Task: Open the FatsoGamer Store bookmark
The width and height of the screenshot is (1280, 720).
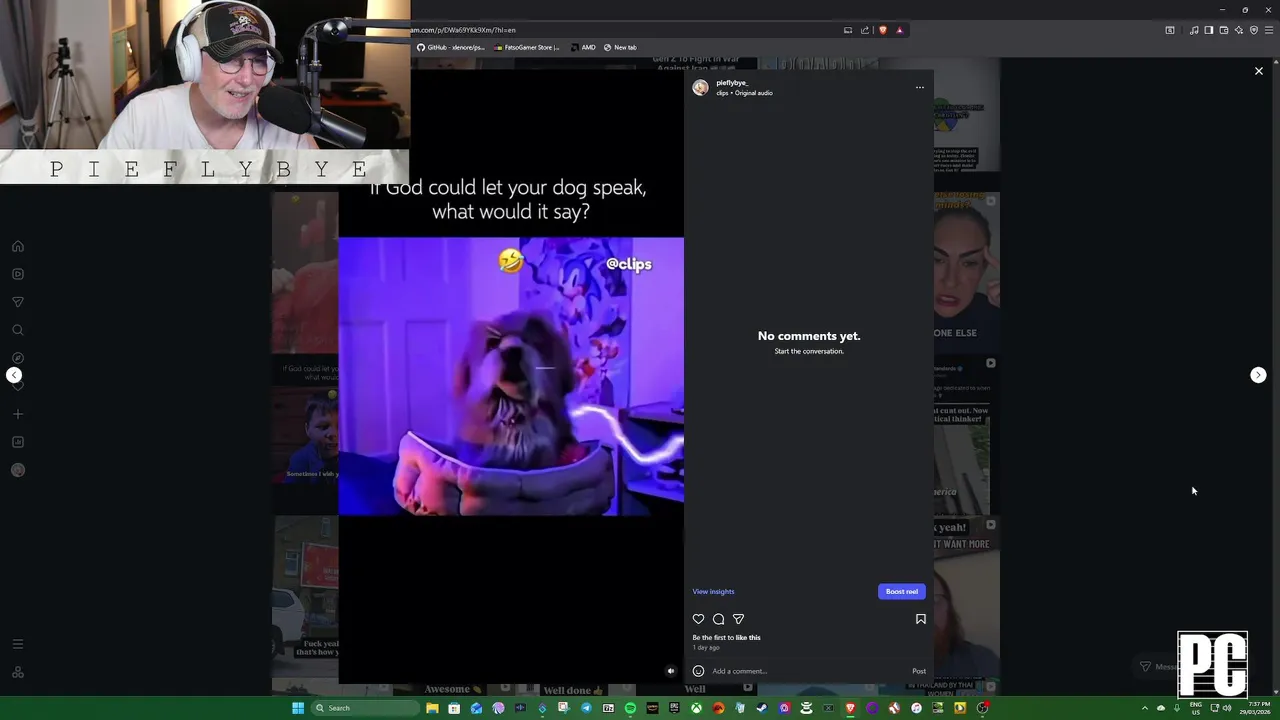Action: [527, 47]
